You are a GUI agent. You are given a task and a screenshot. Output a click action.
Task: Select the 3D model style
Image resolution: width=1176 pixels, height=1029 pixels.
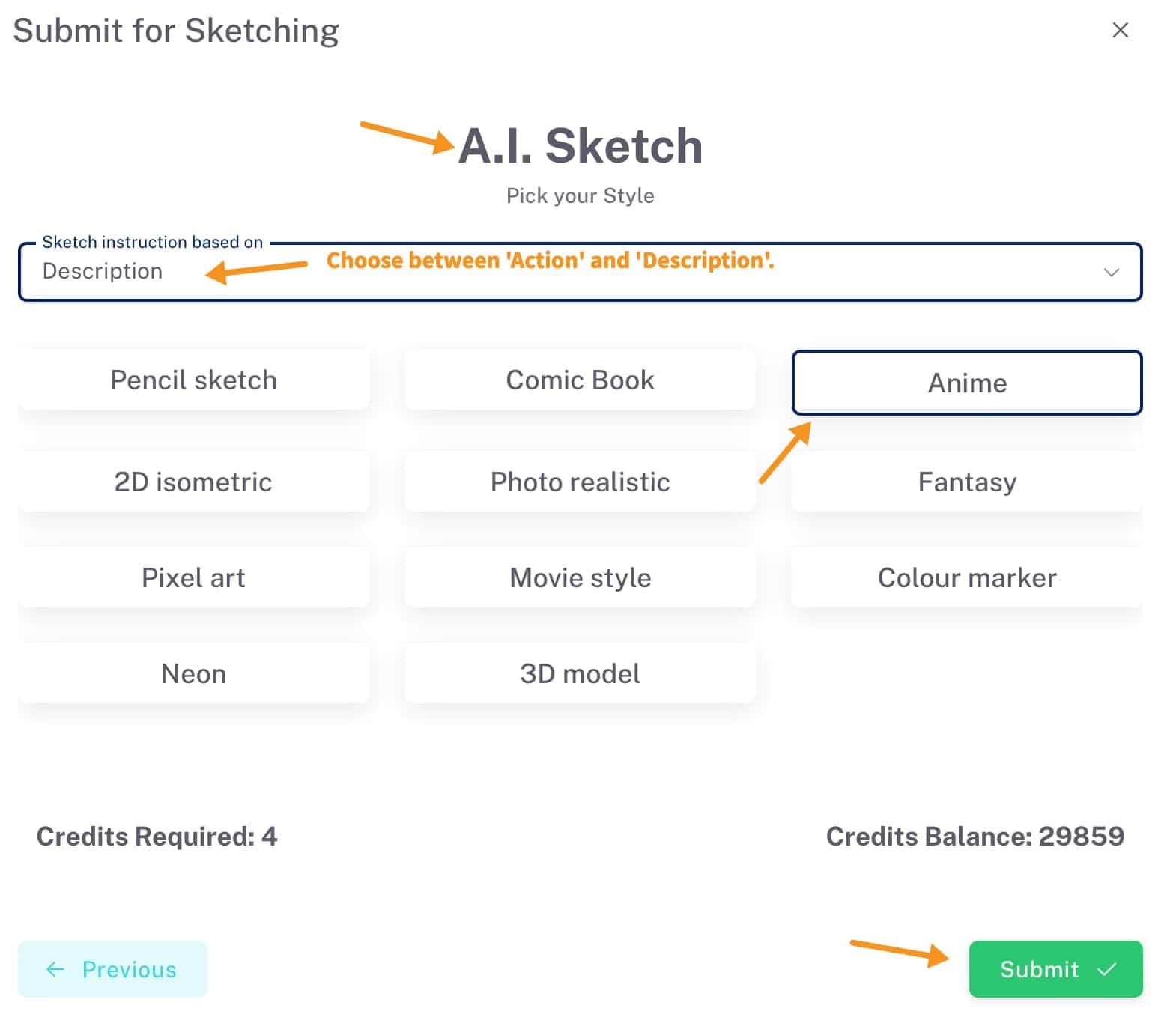coord(580,673)
